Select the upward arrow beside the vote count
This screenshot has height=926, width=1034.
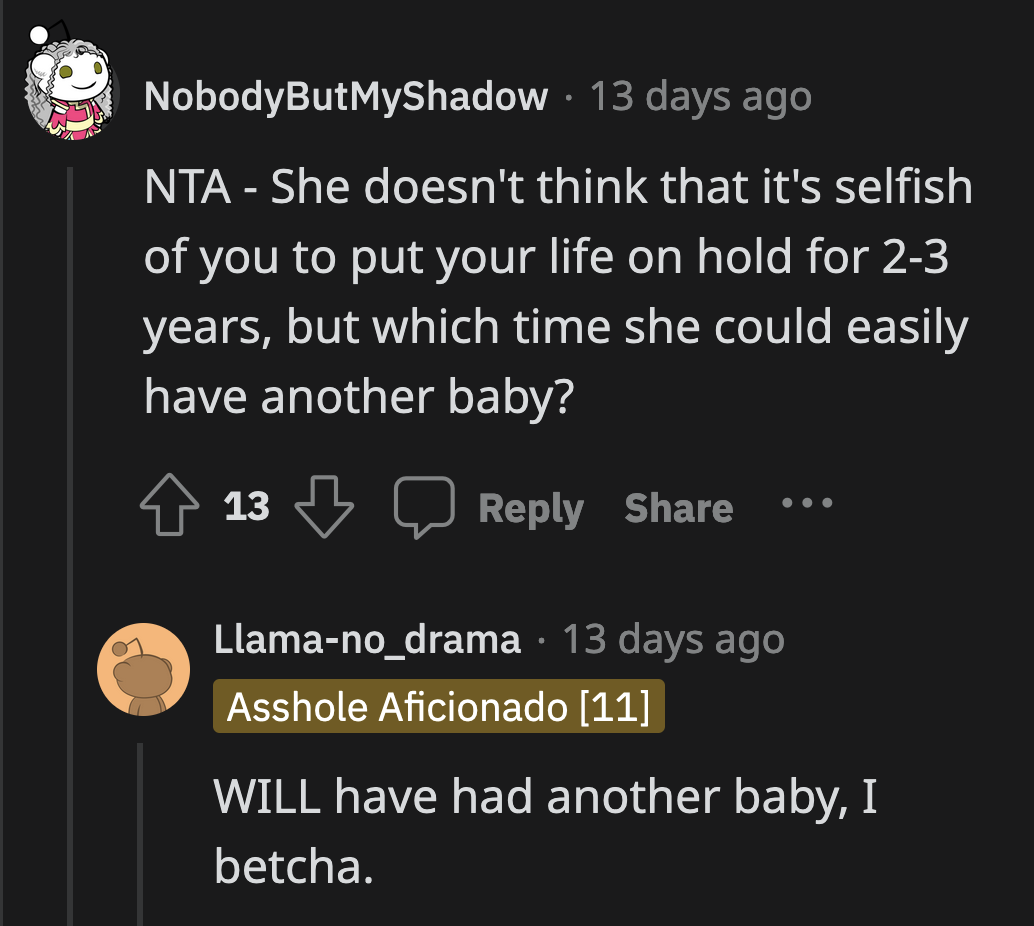170,506
